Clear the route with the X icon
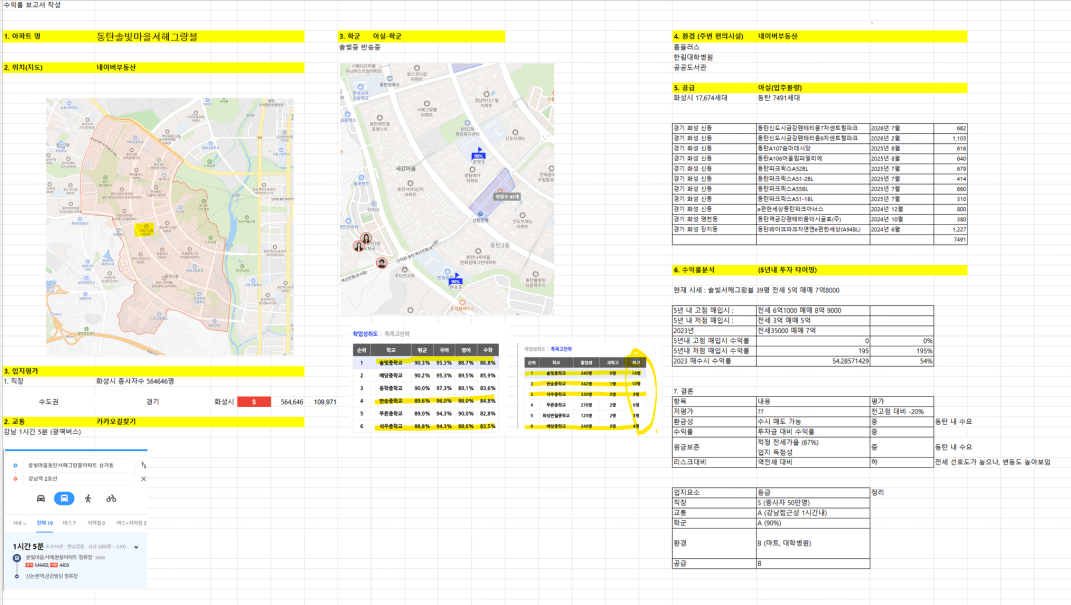Screen dimensions: 1071x605 143,479
